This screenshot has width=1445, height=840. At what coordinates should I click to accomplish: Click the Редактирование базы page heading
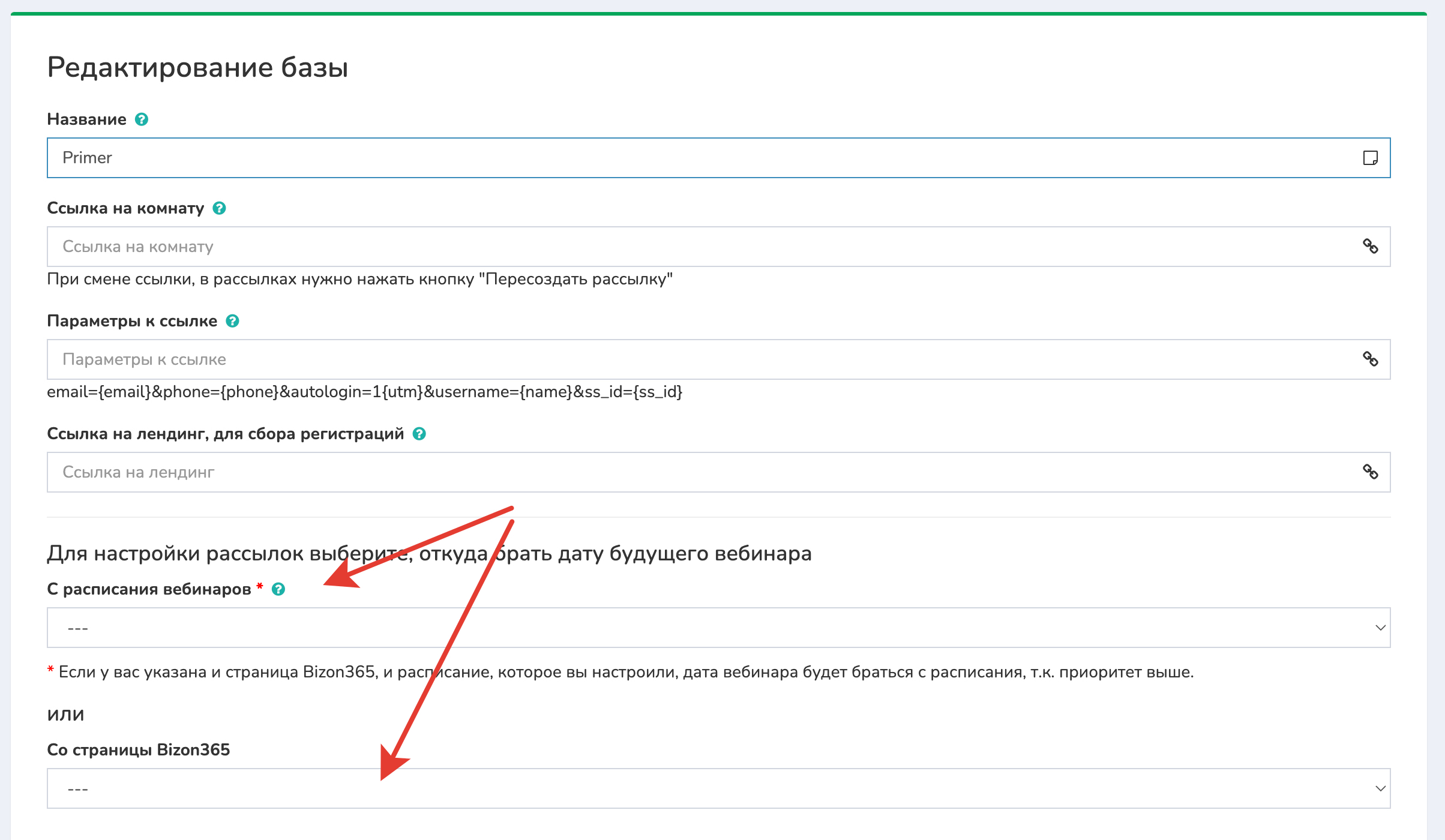click(x=197, y=67)
